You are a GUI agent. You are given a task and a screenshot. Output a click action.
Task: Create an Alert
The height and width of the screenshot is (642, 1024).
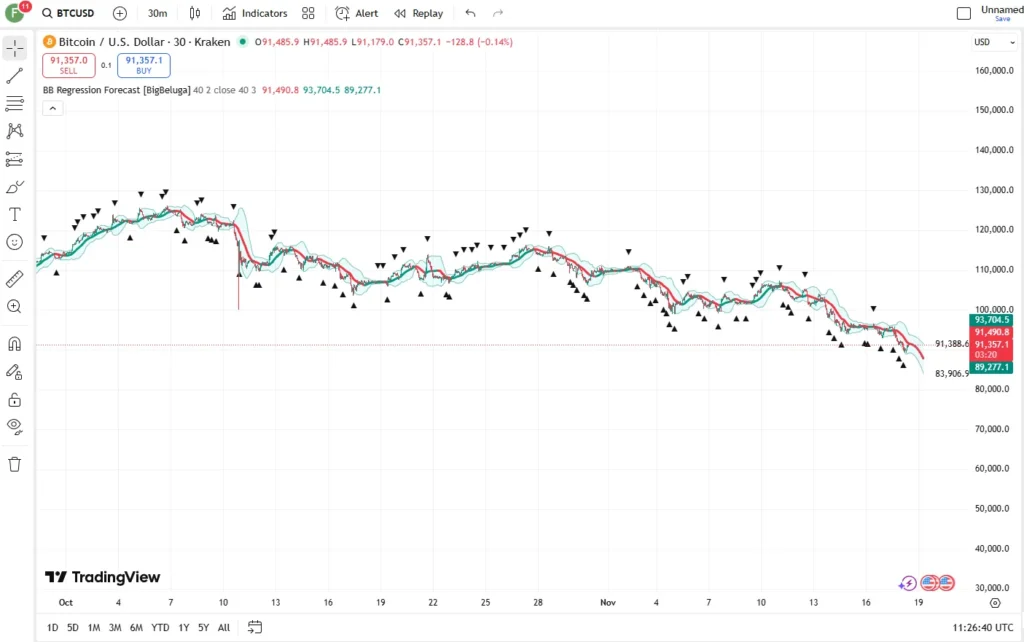(x=357, y=13)
